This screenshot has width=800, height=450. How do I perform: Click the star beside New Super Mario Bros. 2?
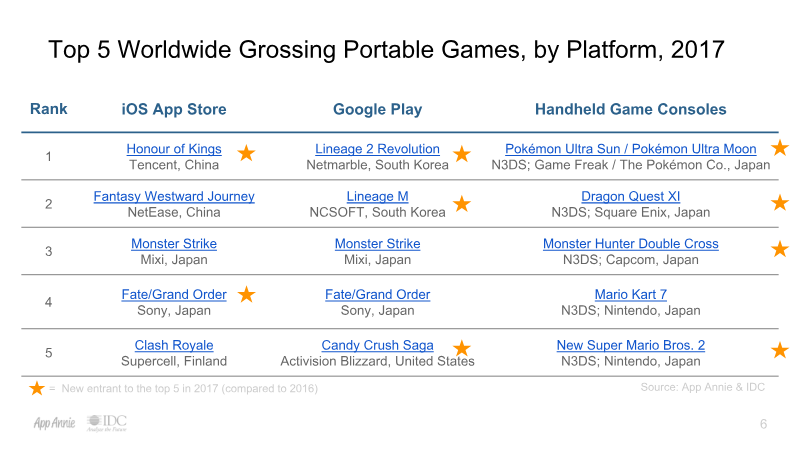click(780, 350)
